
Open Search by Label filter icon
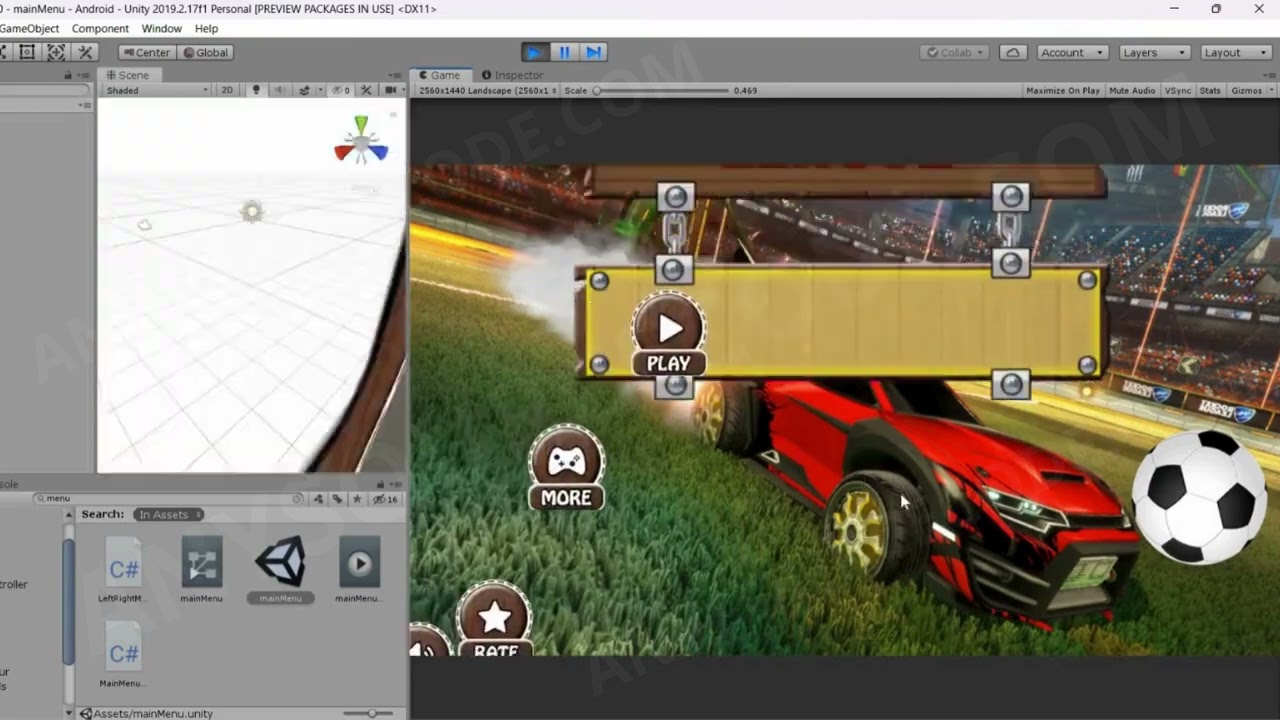click(x=337, y=498)
